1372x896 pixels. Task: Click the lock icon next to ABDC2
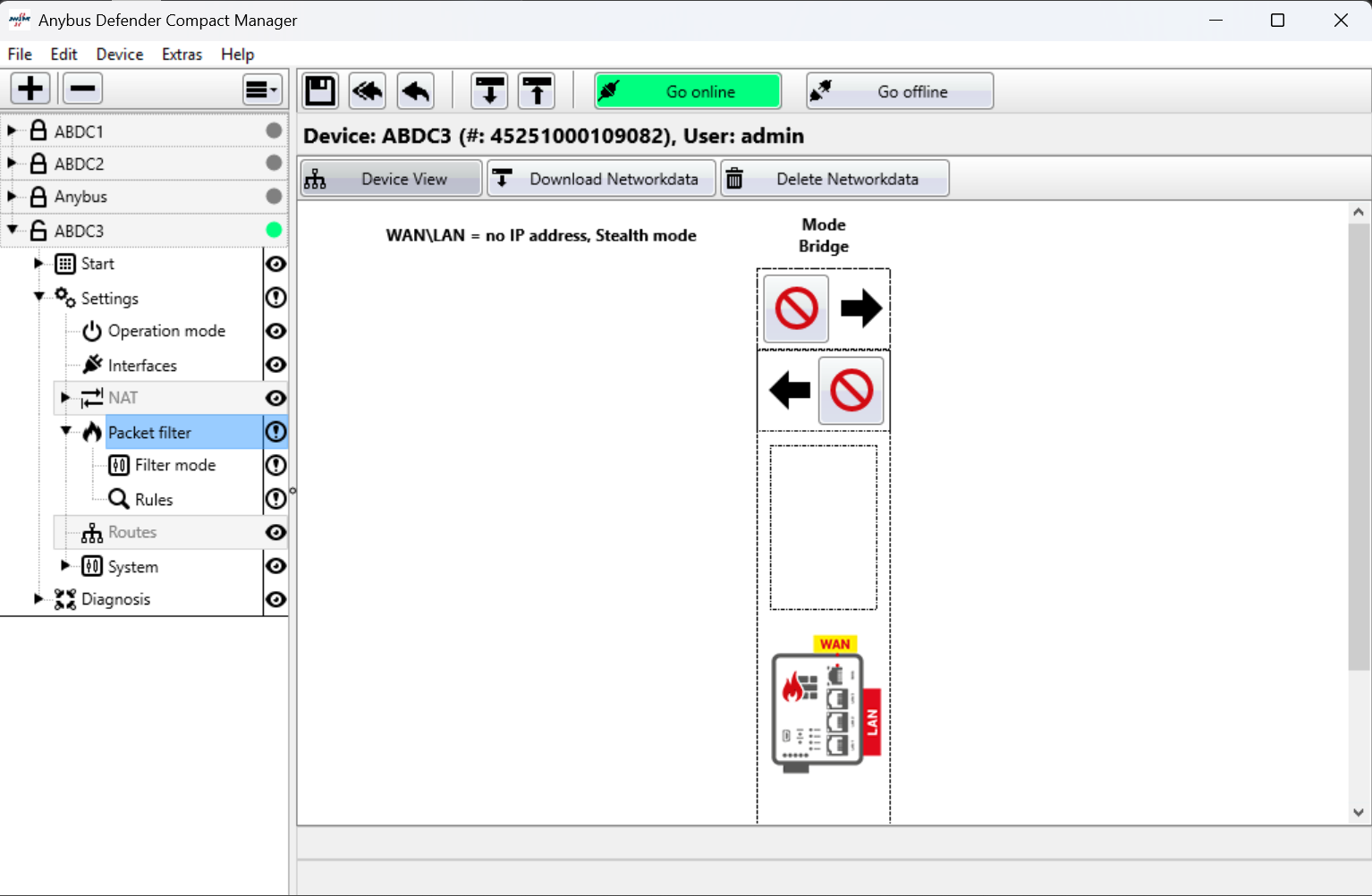(x=38, y=163)
